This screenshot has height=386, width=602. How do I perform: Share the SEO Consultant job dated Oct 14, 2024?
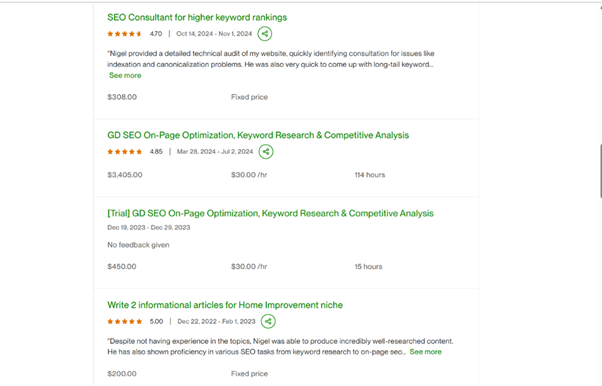tap(265, 34)
